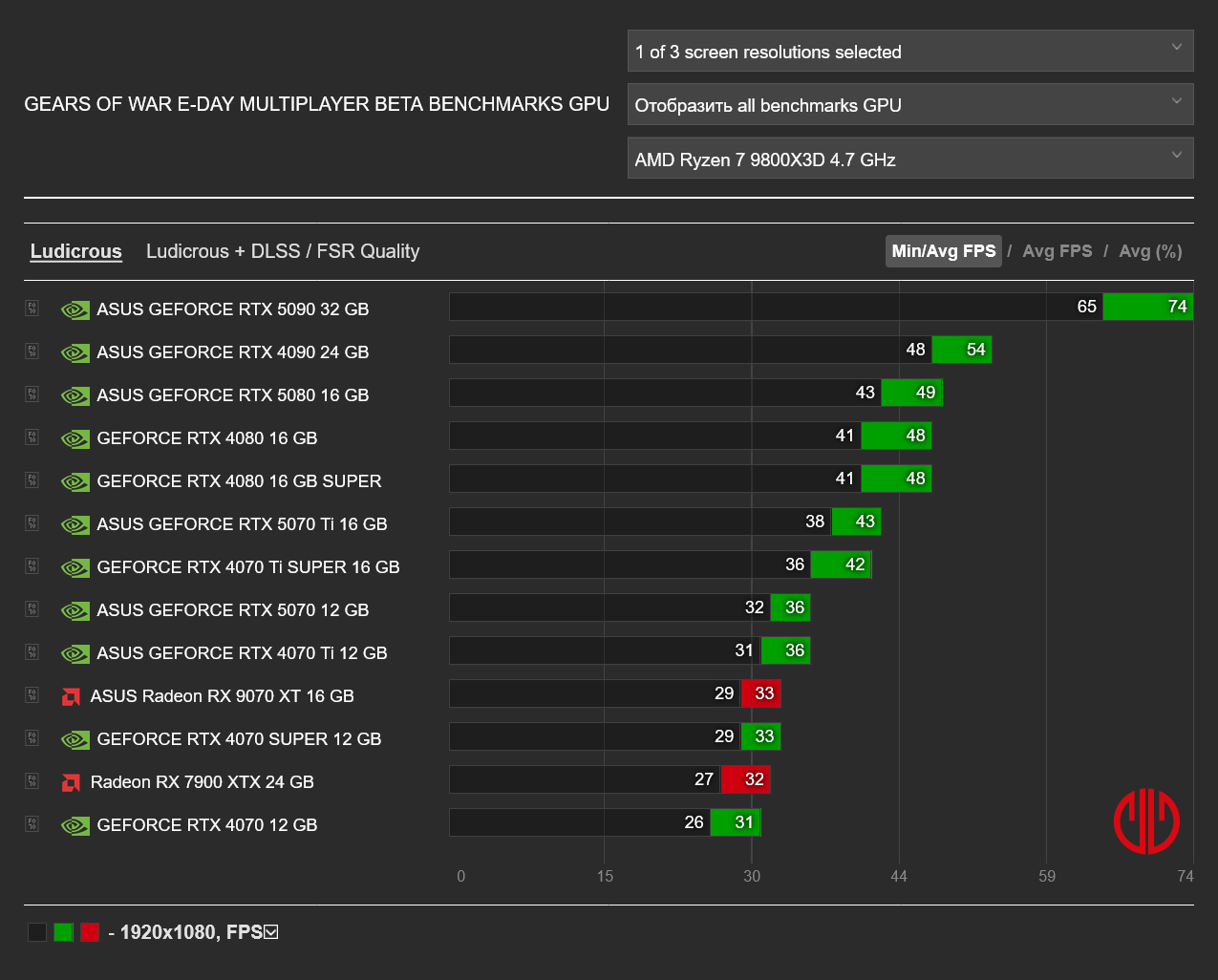
Task: Open the AMD Ryzen 7 9800X3D CPU dropdown
Action: 910,159
